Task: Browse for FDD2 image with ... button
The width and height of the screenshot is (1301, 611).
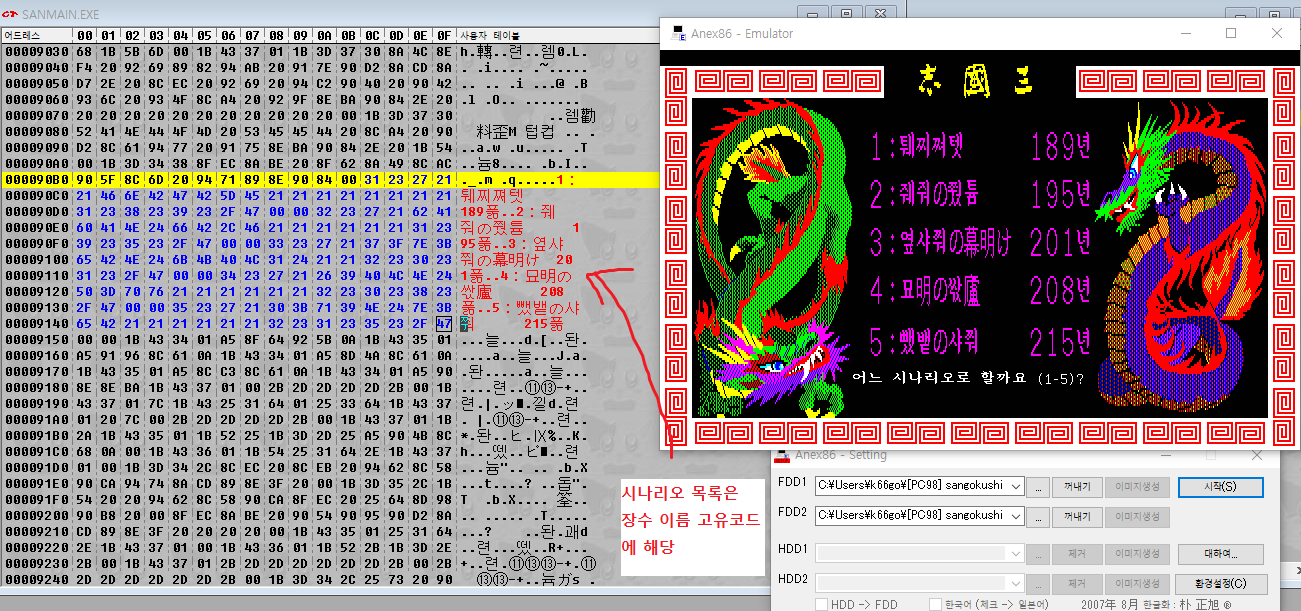Action: coord(1040,517)
